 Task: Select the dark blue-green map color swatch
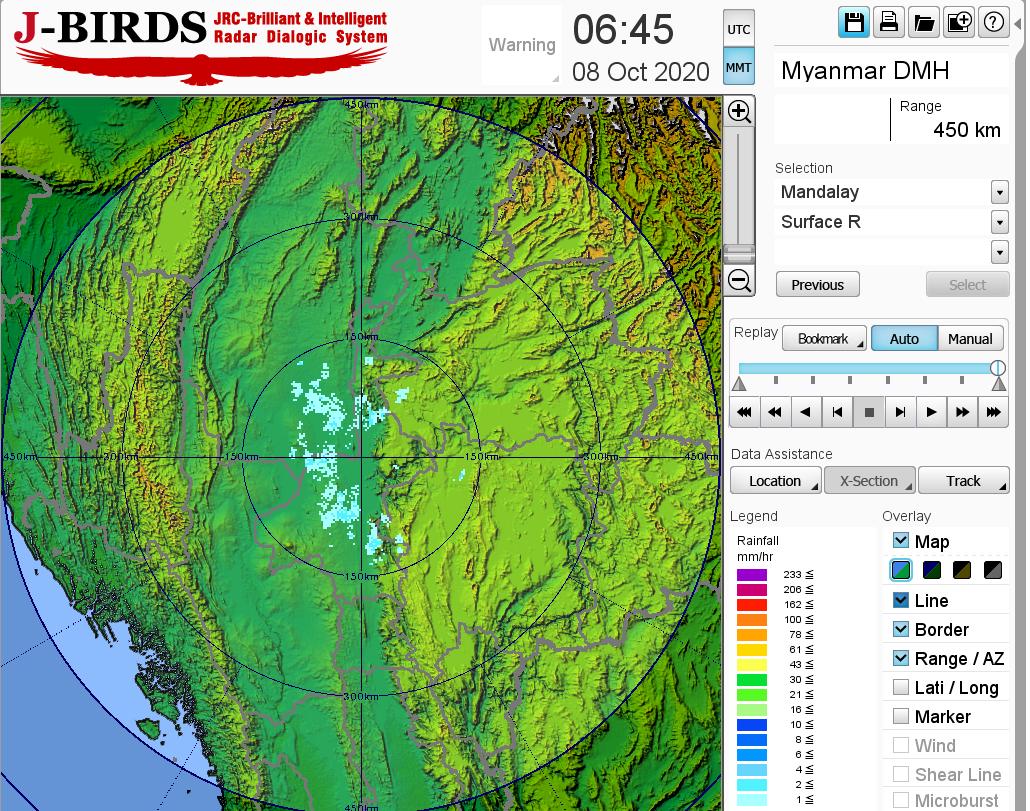[x=932, y=571]
